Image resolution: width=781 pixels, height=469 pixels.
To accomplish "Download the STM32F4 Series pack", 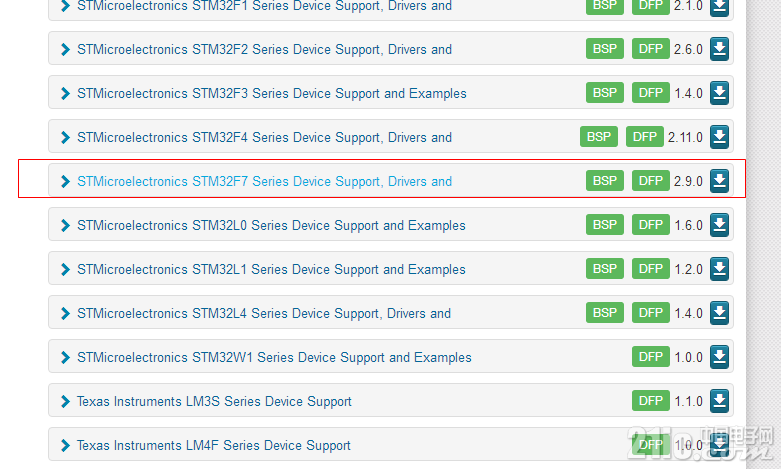I will coord(719,137).
